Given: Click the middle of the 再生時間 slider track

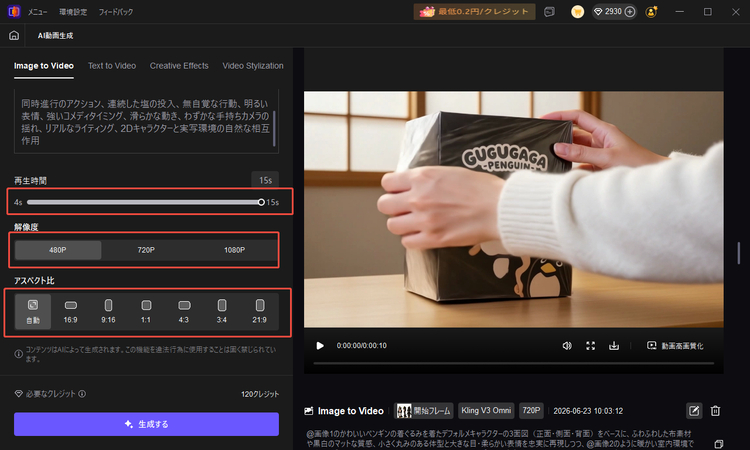Looking at the screenshot, I should (x=143, y=202).
